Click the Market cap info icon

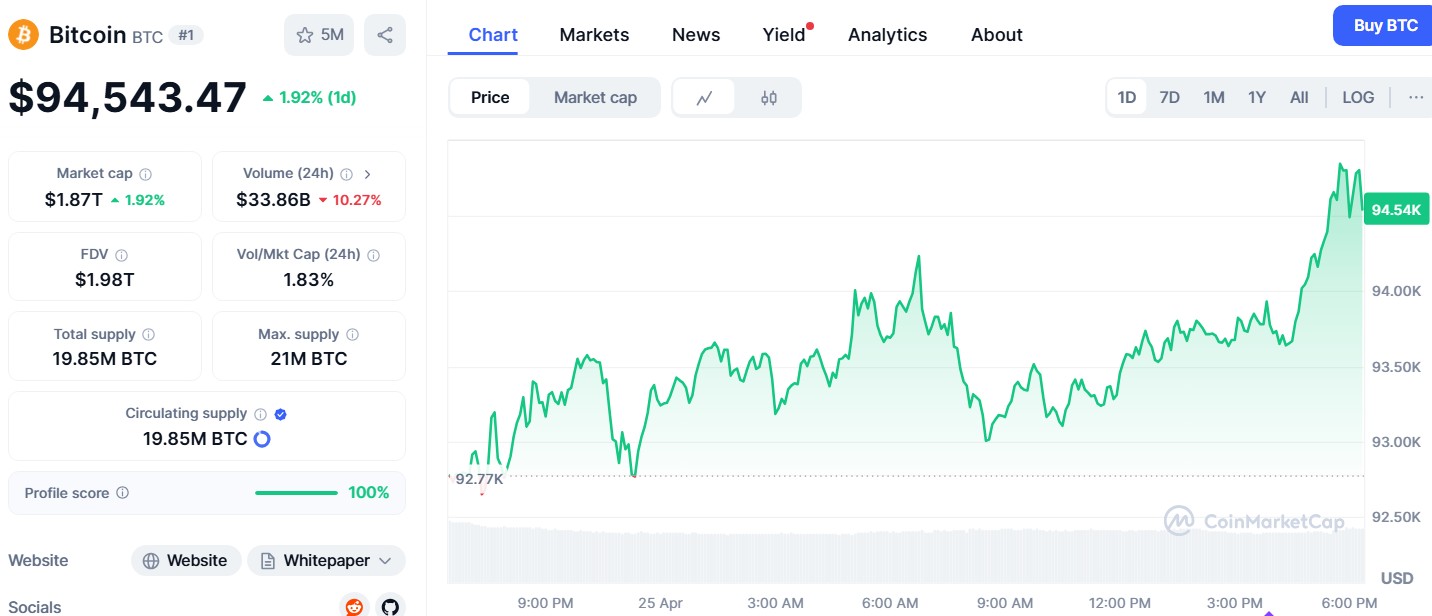[146, 174]
